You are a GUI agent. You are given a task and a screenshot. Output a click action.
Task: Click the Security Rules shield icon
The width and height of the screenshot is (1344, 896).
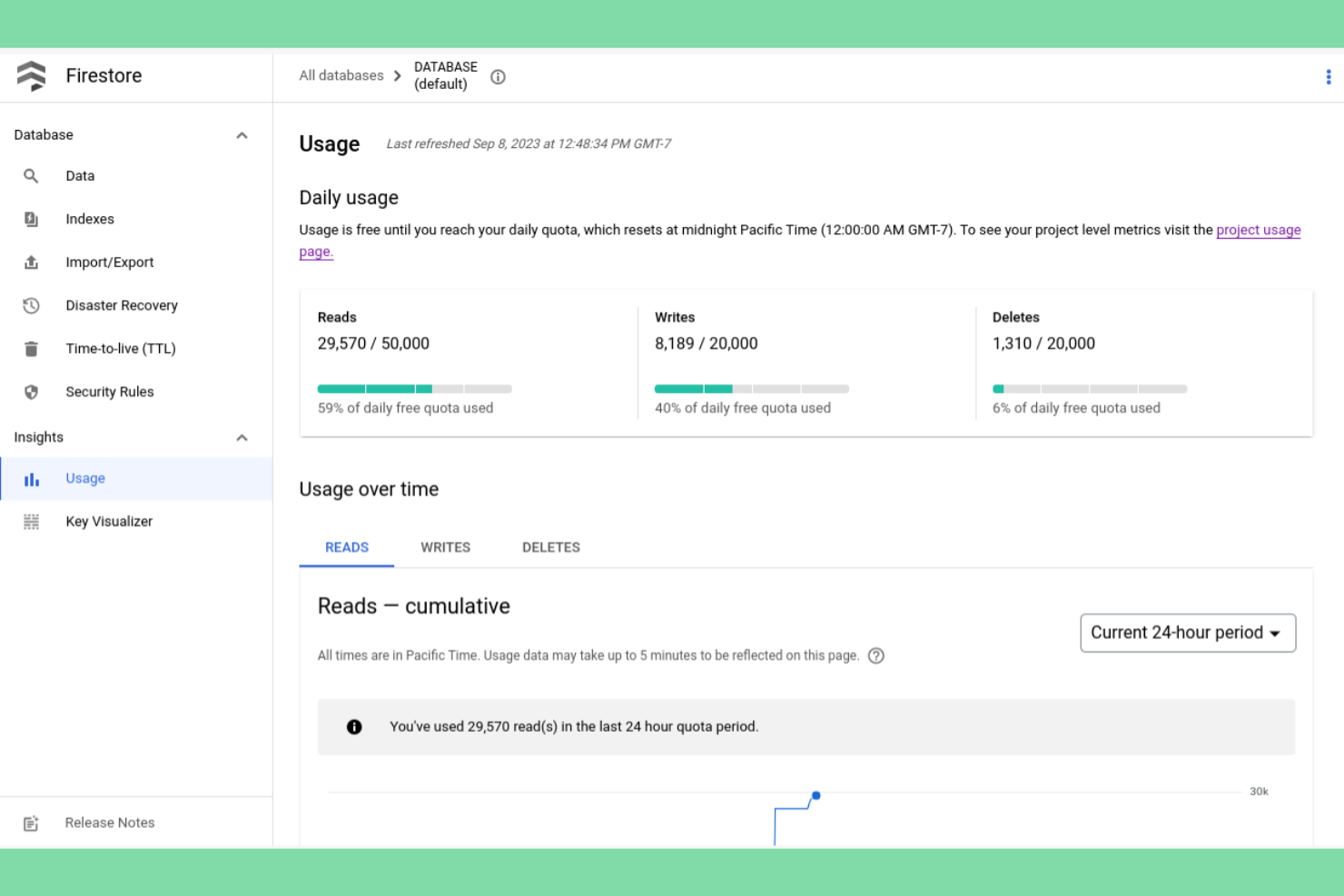click(x=31, y=391)
